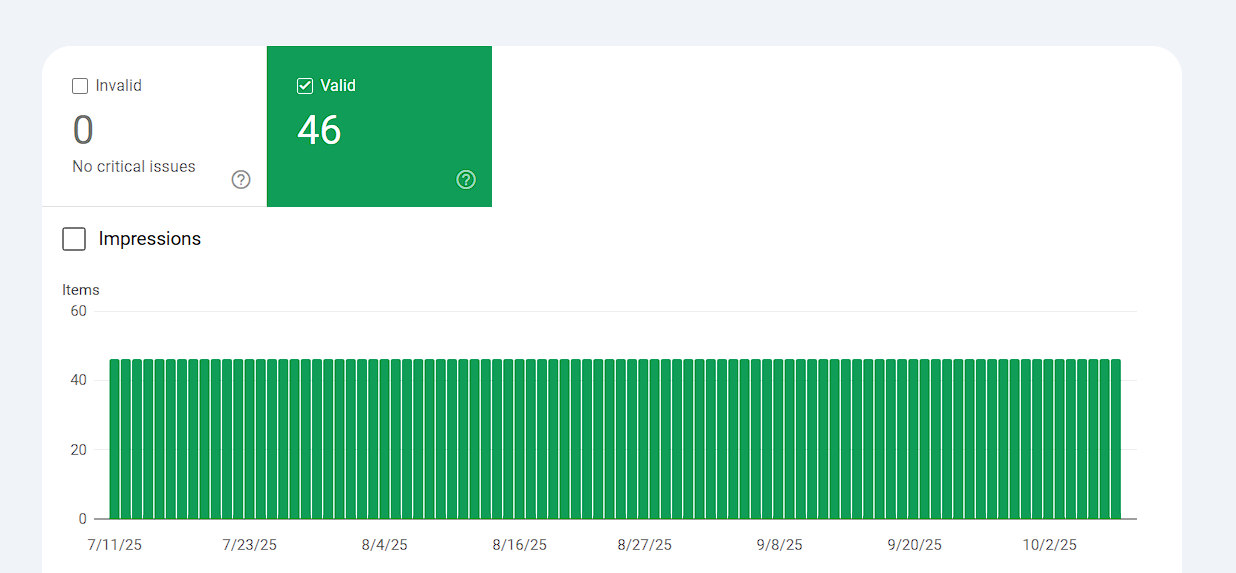Select the last green bar in chart
The height and width of the screenshot is (573, 1236).
(1116, 439)
